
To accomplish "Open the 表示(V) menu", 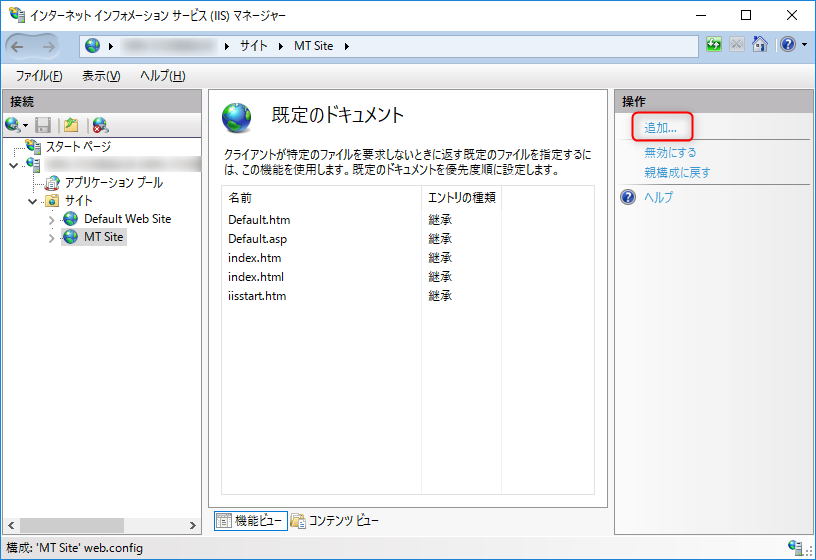I will click(100, 76).
